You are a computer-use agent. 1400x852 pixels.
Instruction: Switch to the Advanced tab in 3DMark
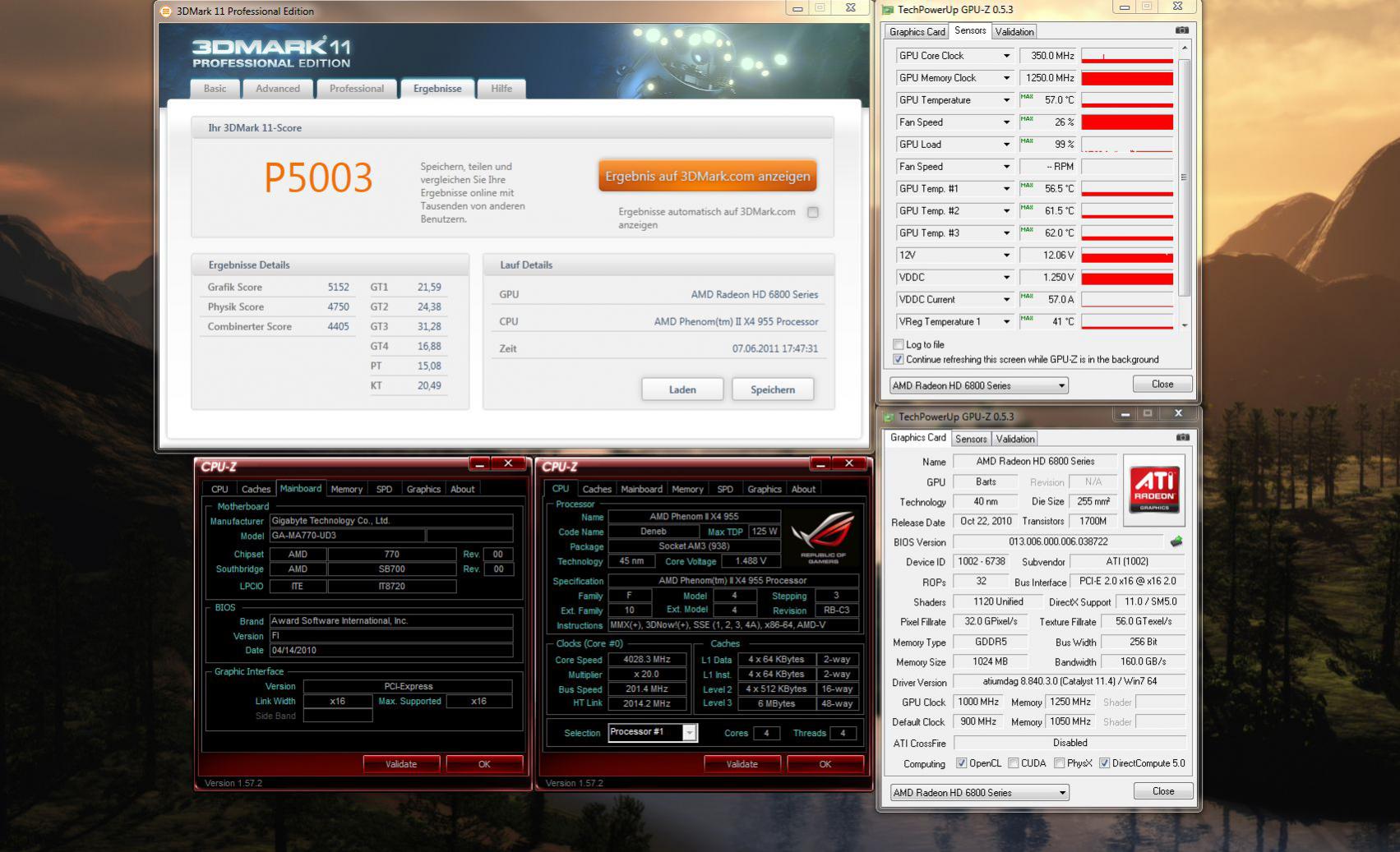(x=278, y=89)
